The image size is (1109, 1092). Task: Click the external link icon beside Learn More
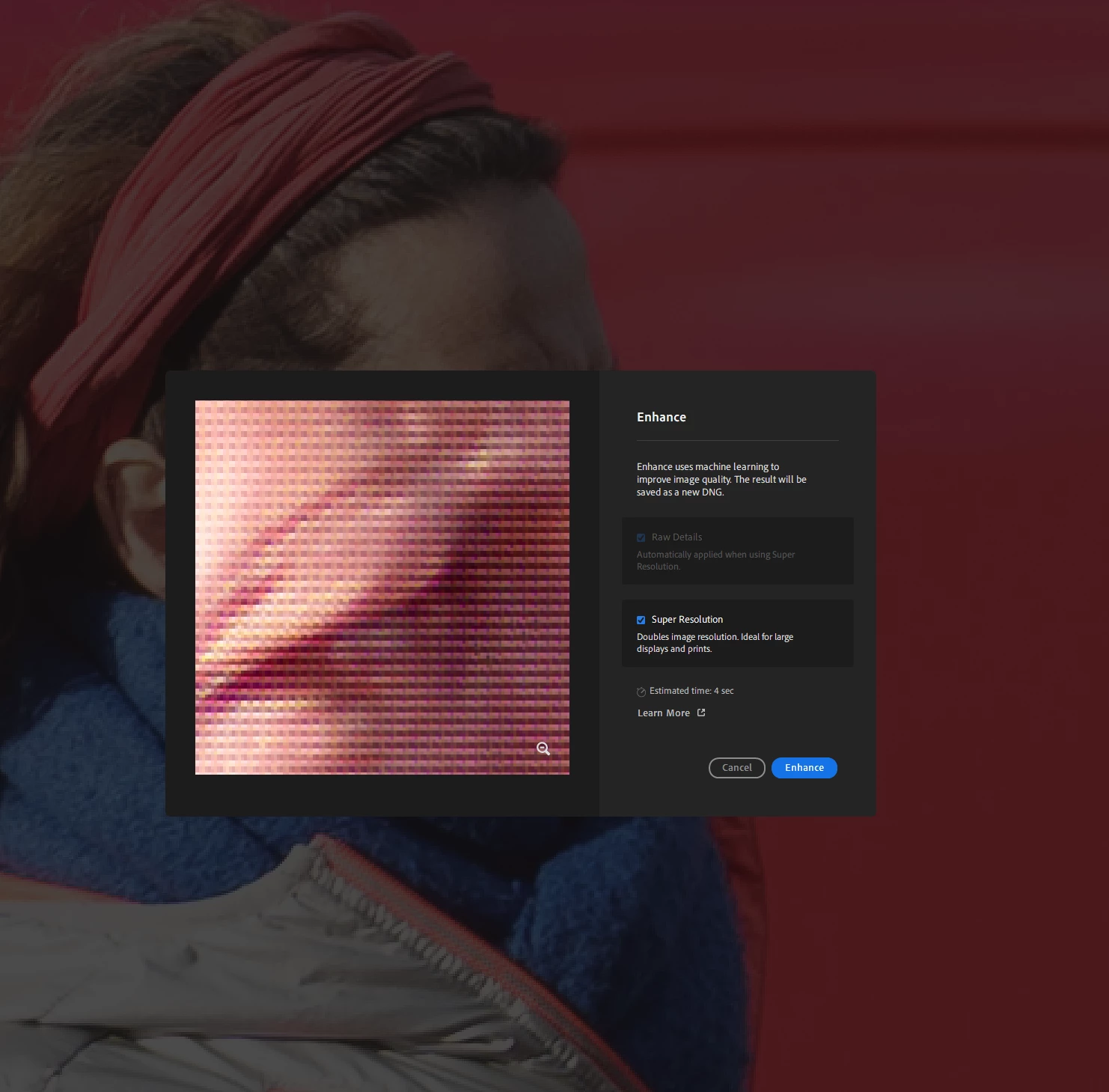click(x=701, y=713)
